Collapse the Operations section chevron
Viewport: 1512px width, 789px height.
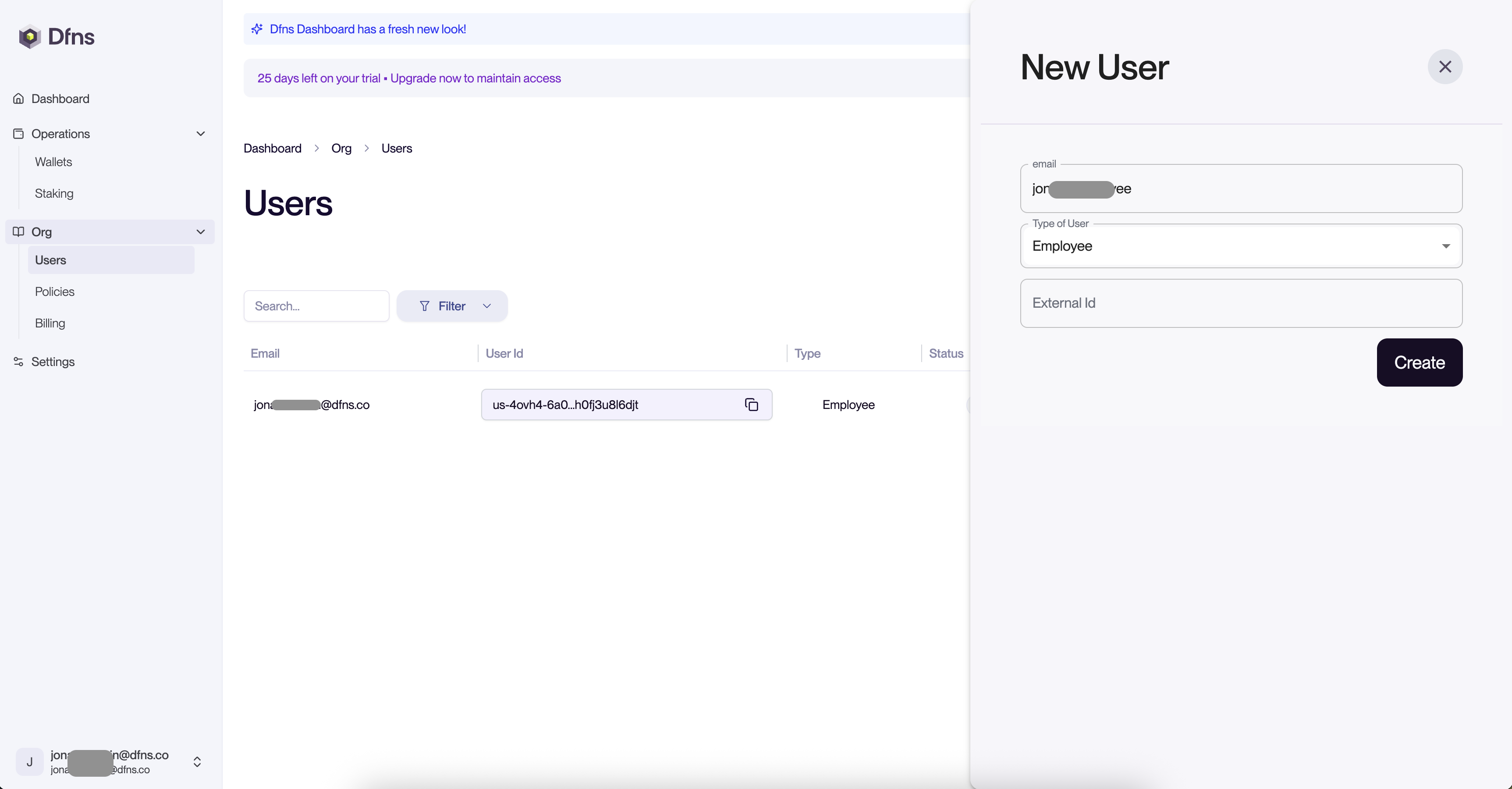click(201, 134)
